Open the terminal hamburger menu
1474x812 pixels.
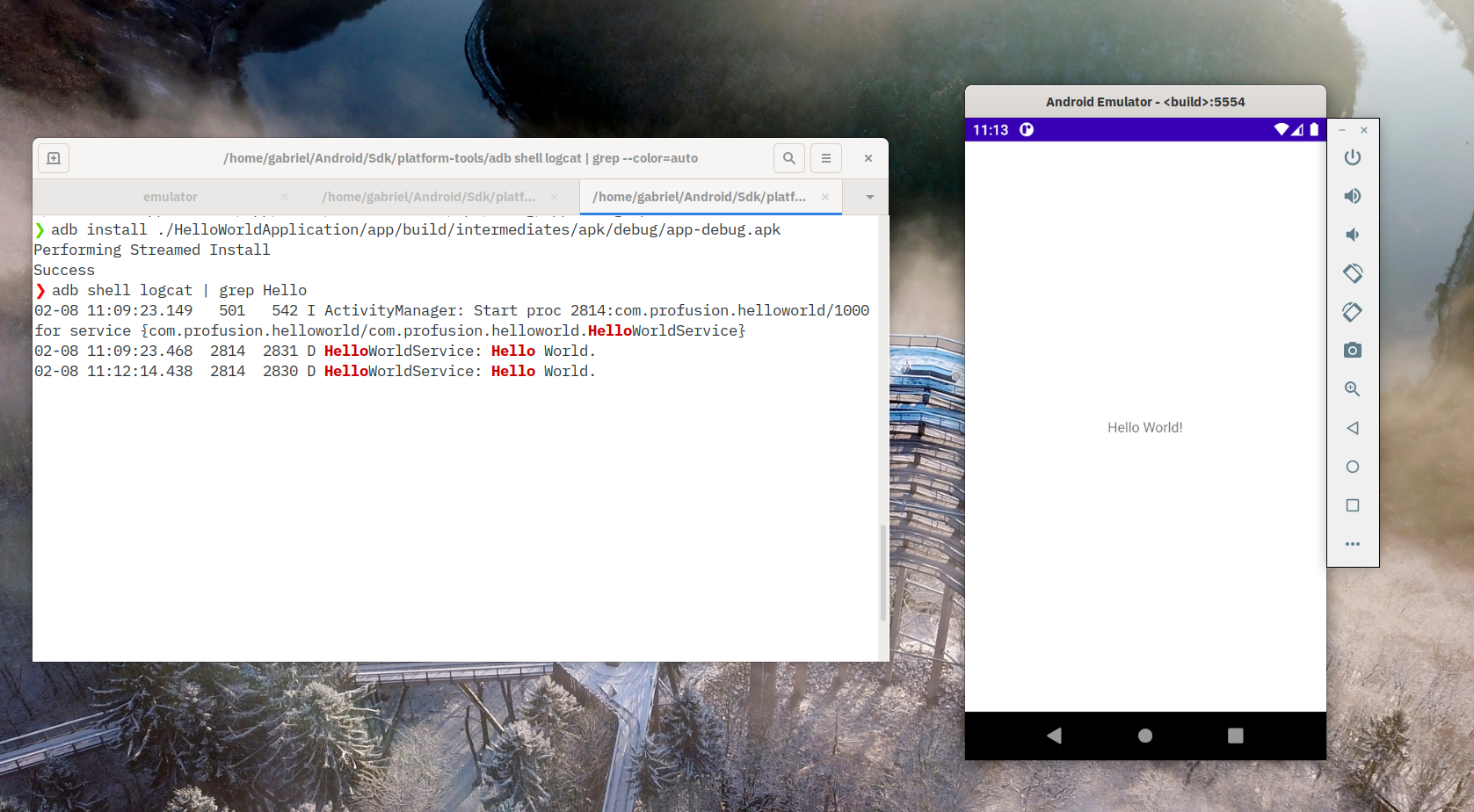(826, 158)
